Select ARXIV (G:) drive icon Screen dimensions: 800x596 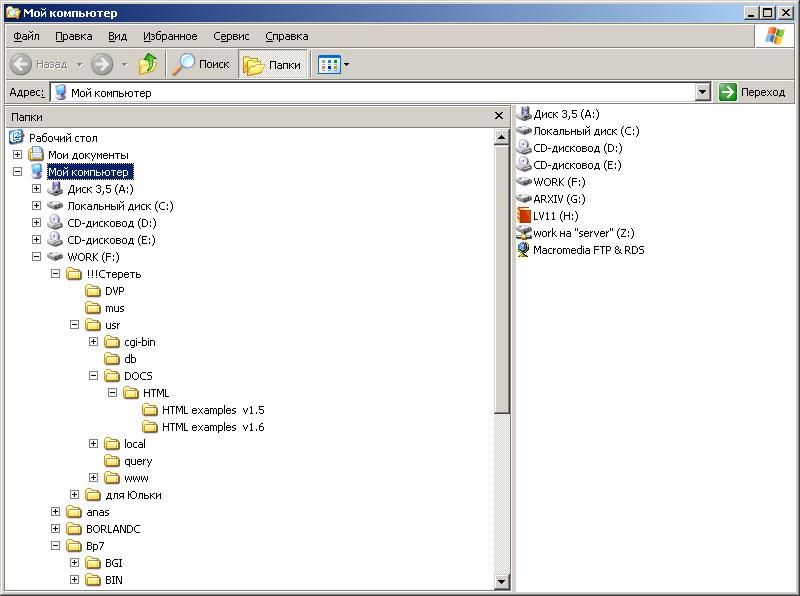524,198
